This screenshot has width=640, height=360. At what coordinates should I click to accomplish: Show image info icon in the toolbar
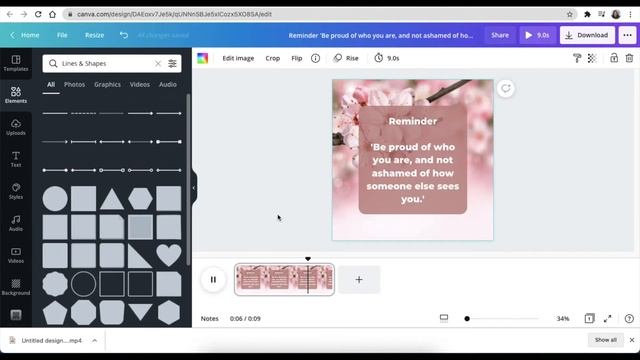pyautogui.click(x=316, y=58)
